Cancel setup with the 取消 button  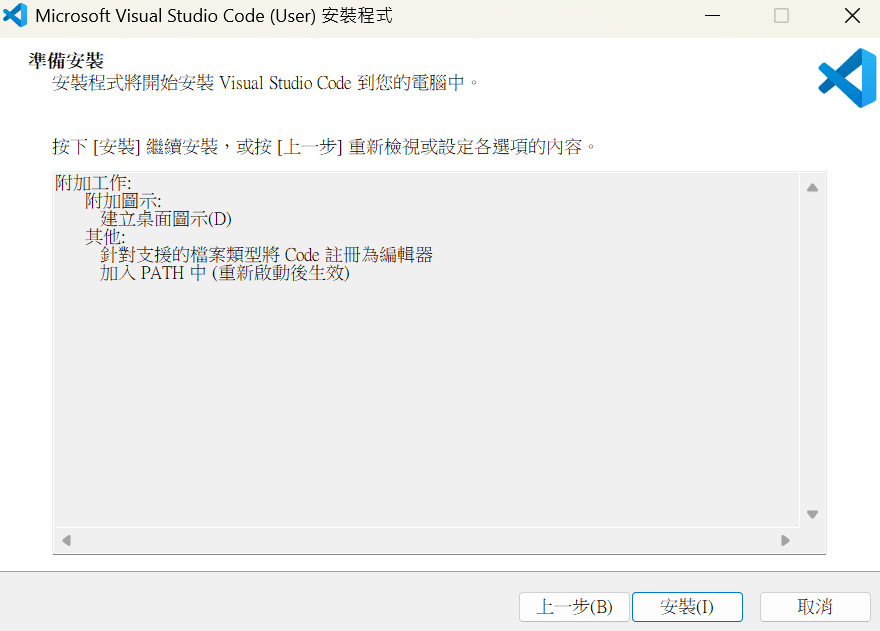(815, 606)
